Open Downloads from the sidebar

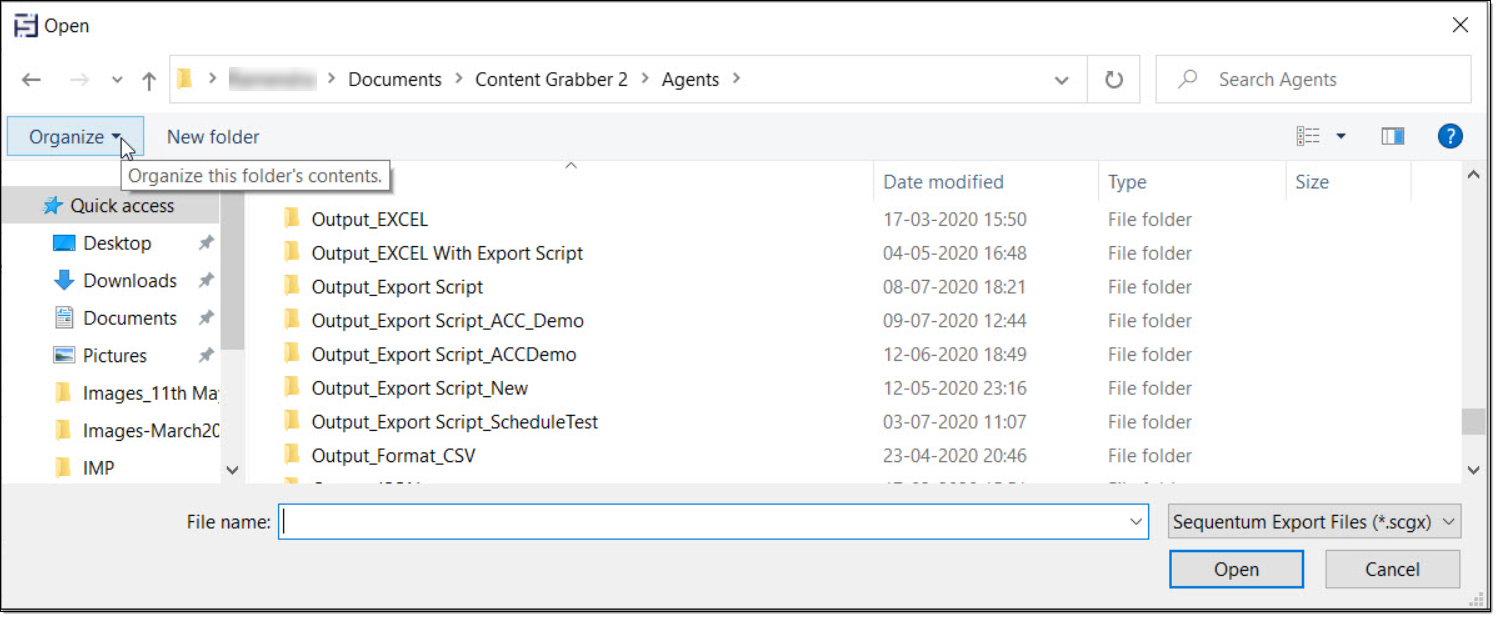pos(129,281)
